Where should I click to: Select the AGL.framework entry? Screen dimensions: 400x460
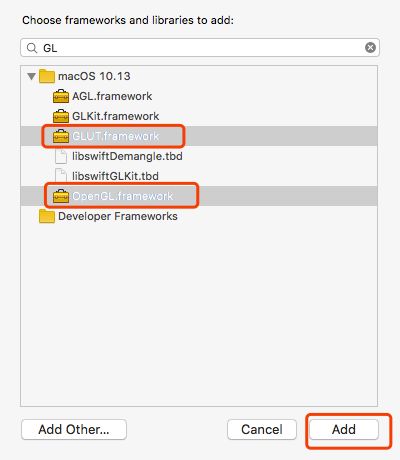[199, 96]
